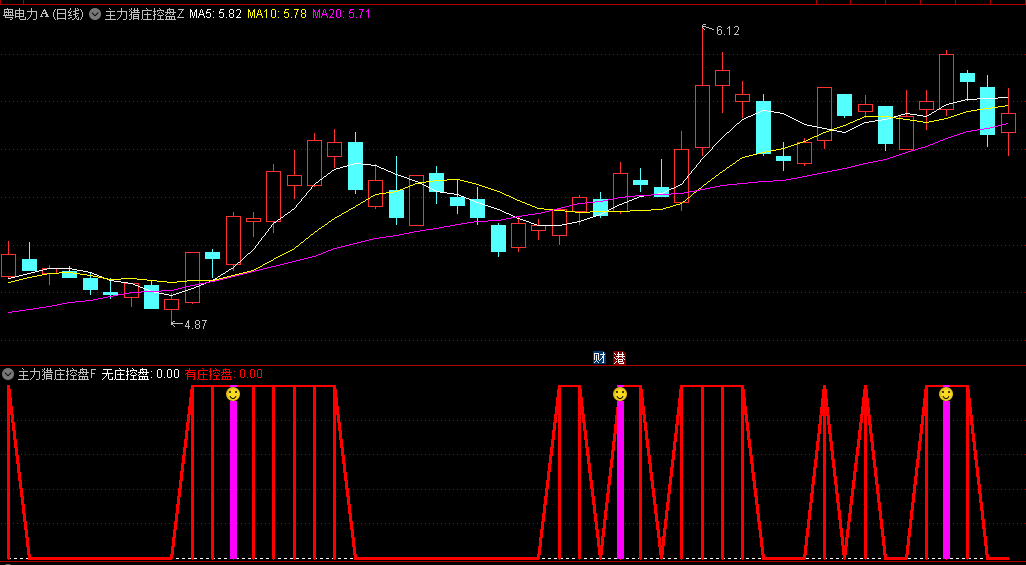Viewport: 1026px width, 565px height.
Task: Click the 港 info icon
Action: click(618, 357)
